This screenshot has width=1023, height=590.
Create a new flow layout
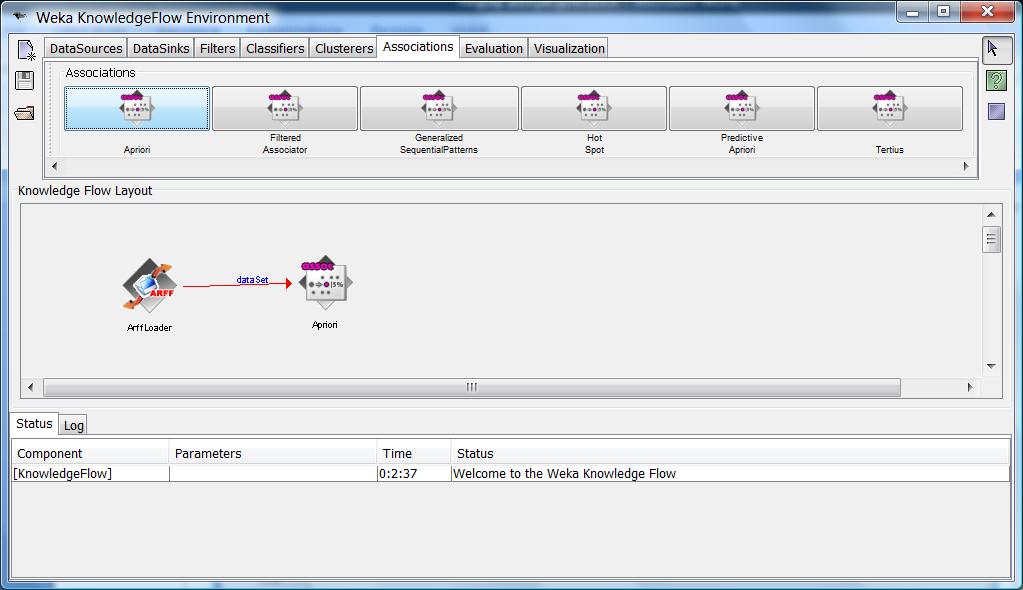(26, 50)
